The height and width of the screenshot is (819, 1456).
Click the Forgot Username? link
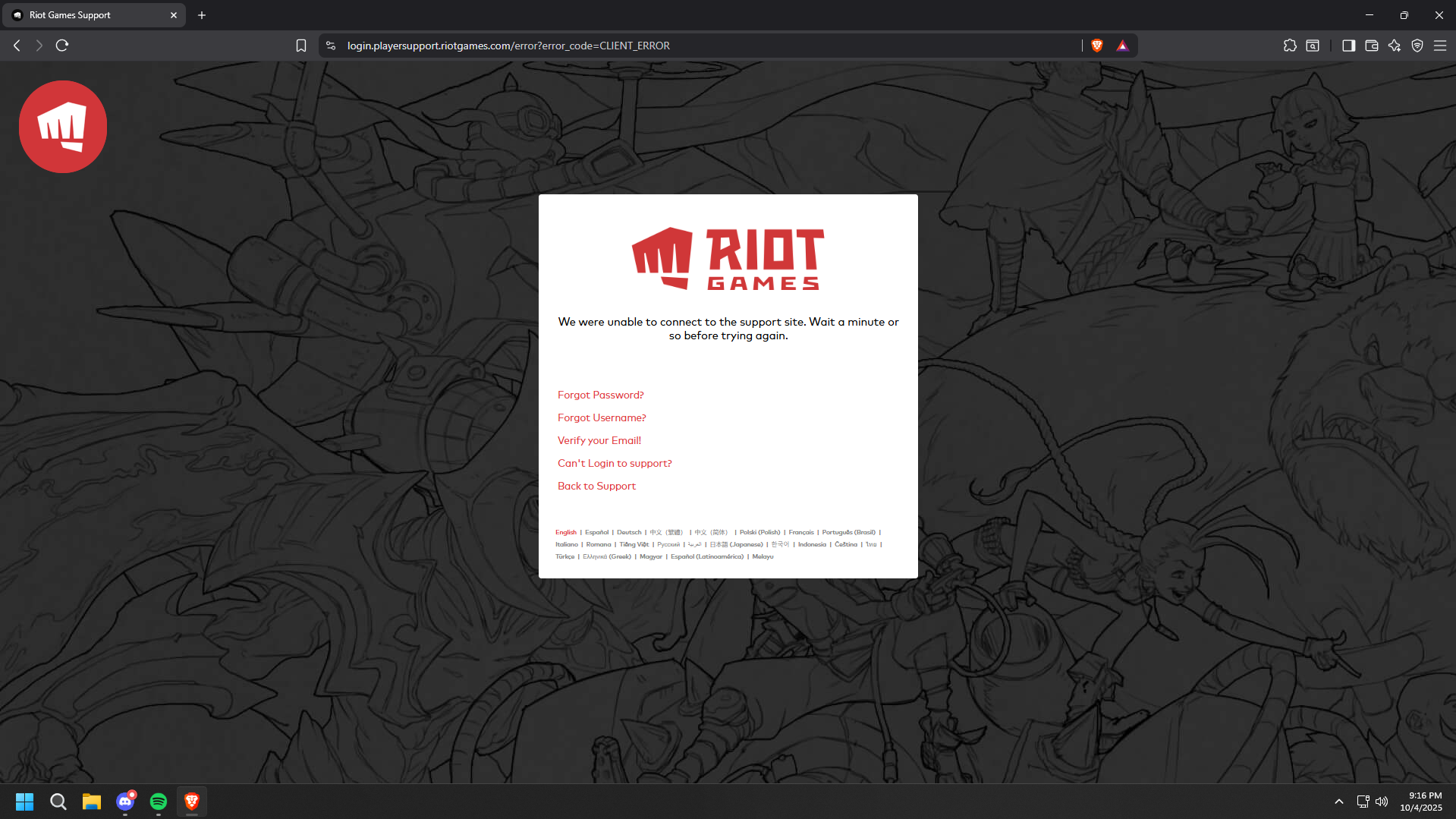(602, 417)
